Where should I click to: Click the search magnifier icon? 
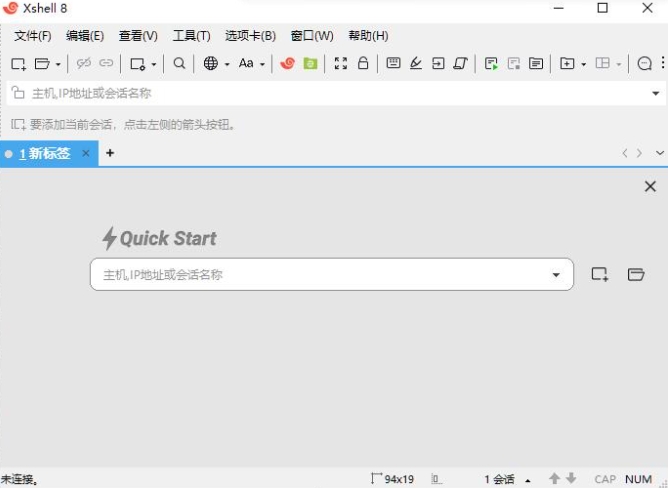(x=179, y=64)
